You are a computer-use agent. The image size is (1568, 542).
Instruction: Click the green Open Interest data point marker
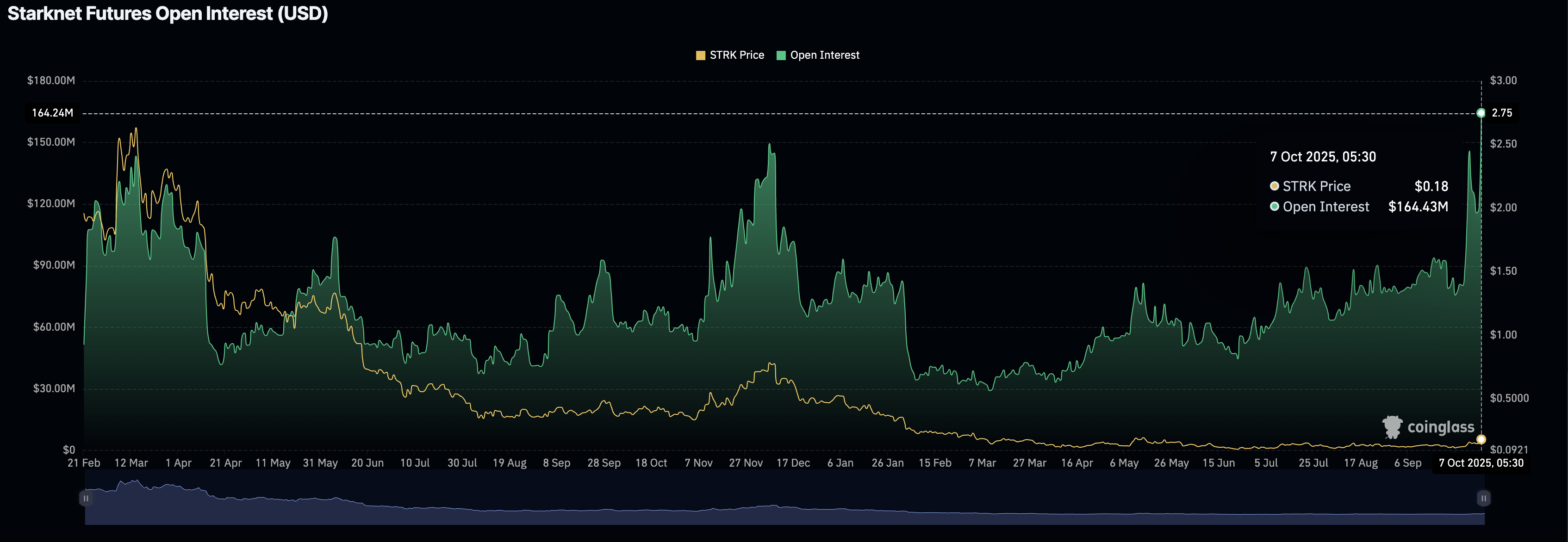[1481, 113]
